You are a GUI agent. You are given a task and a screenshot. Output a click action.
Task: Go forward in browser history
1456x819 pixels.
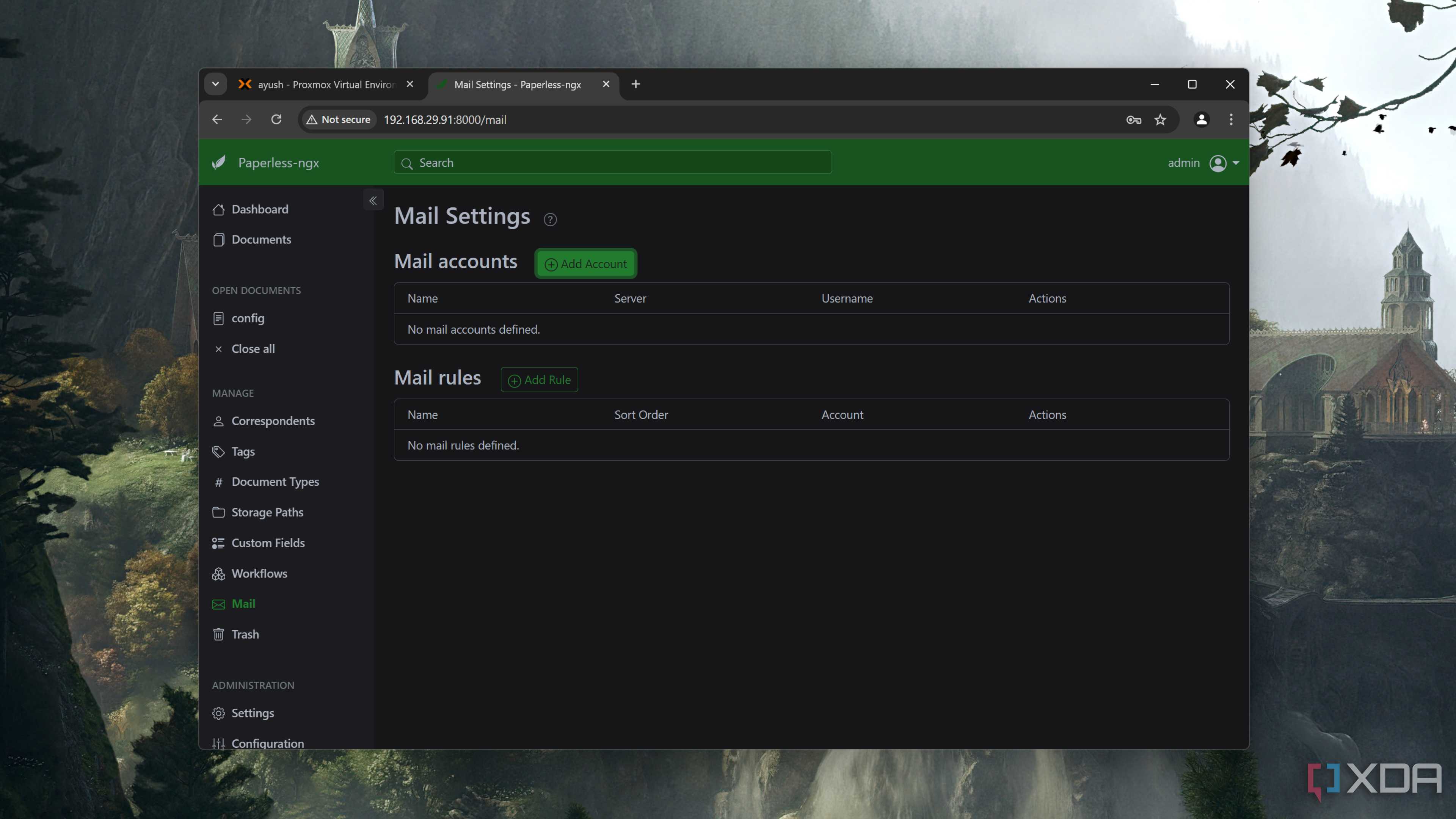(246, 120)
